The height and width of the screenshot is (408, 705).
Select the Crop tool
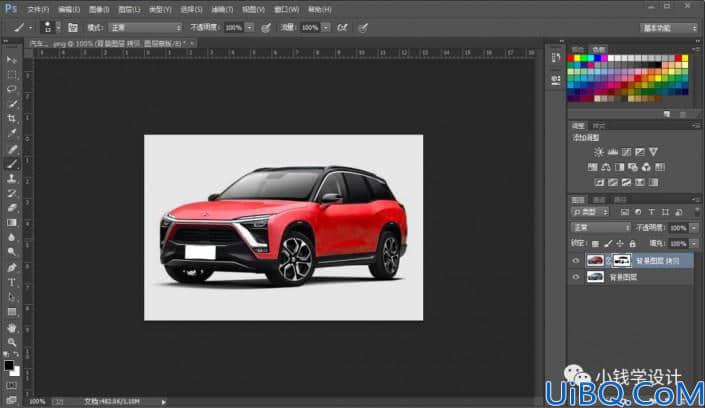12,119
